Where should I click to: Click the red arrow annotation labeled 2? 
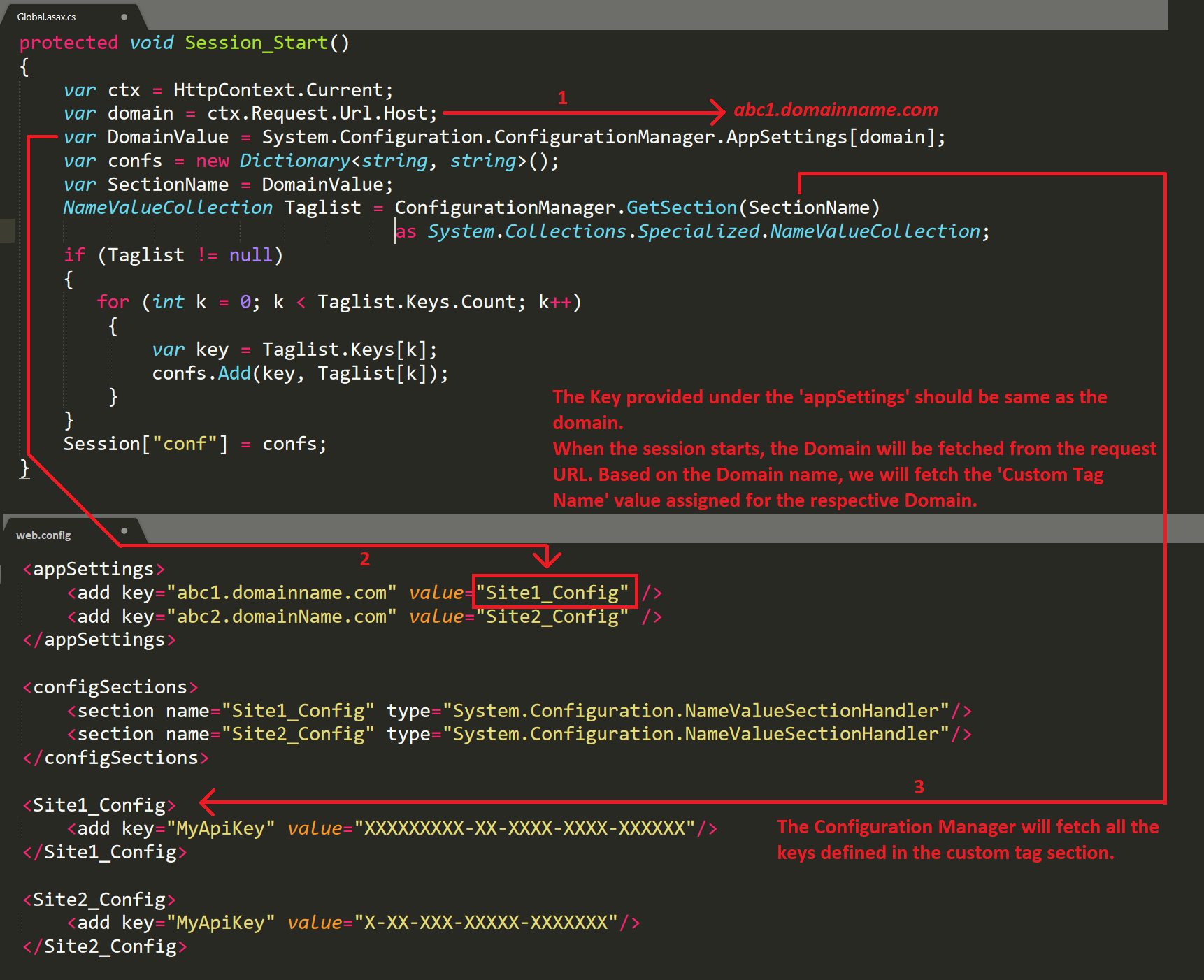click(364, 559)
